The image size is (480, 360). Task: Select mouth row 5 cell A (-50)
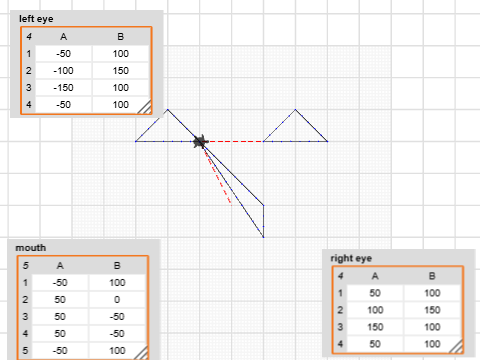click(x=60, y=351)
